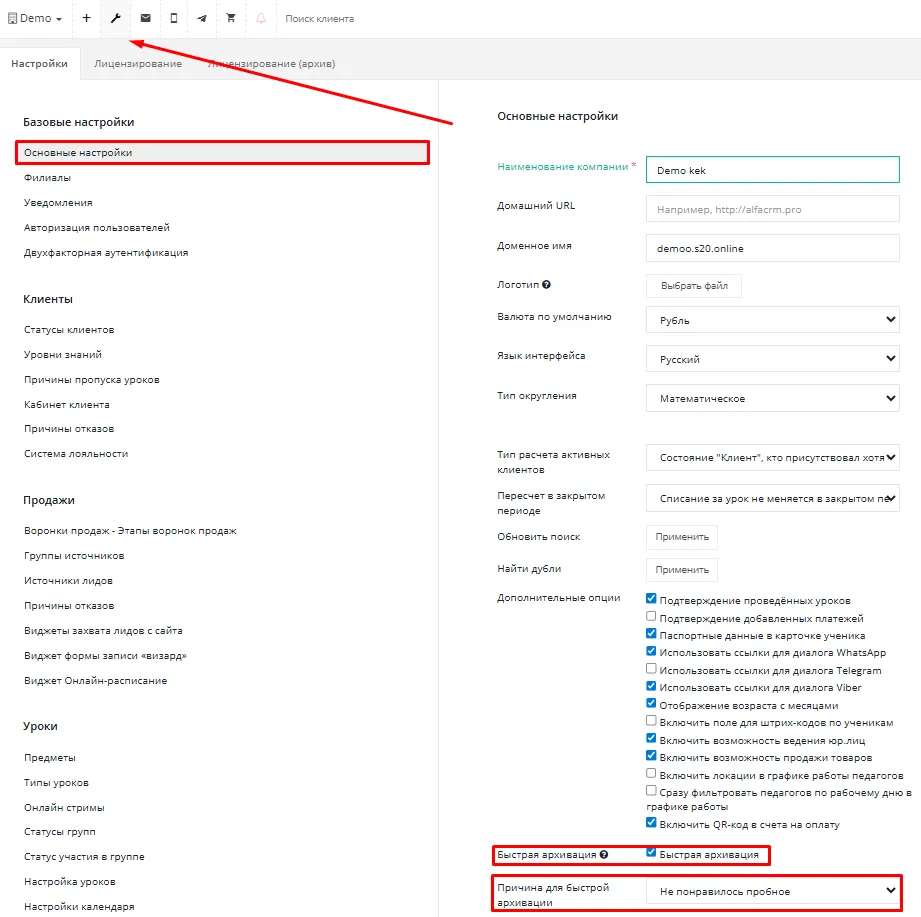Click the Доменное имя input field

(x=772, y=248)
